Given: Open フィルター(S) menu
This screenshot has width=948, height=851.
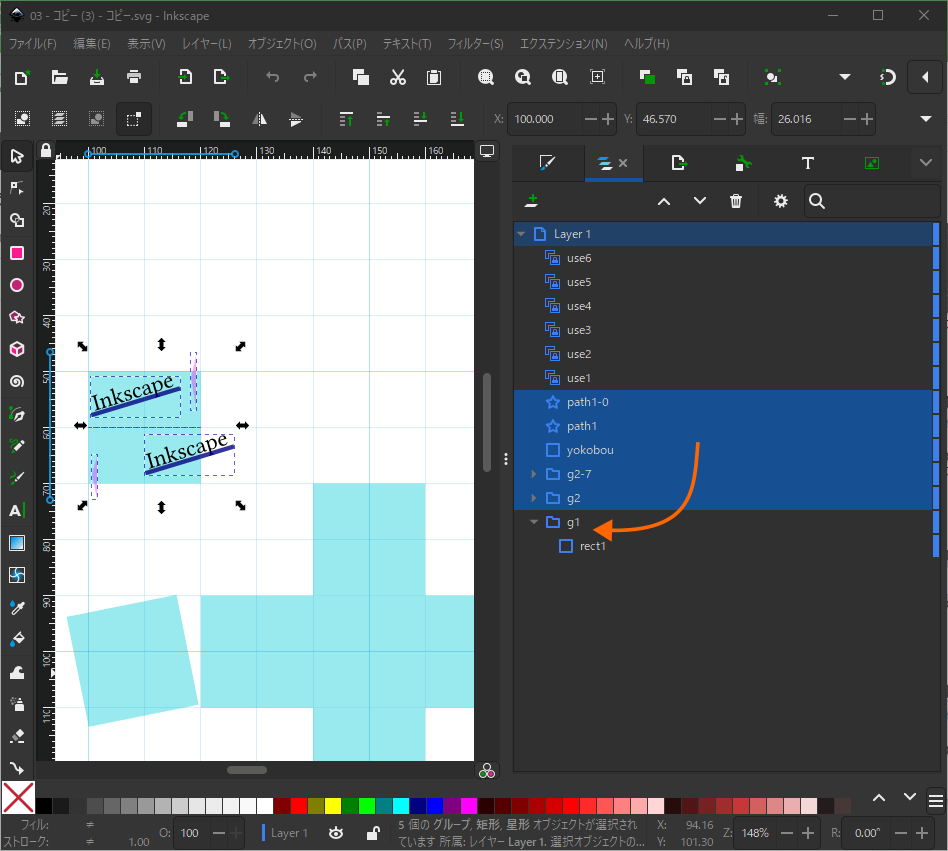Looking at the screenshot, I should [475, 44].
